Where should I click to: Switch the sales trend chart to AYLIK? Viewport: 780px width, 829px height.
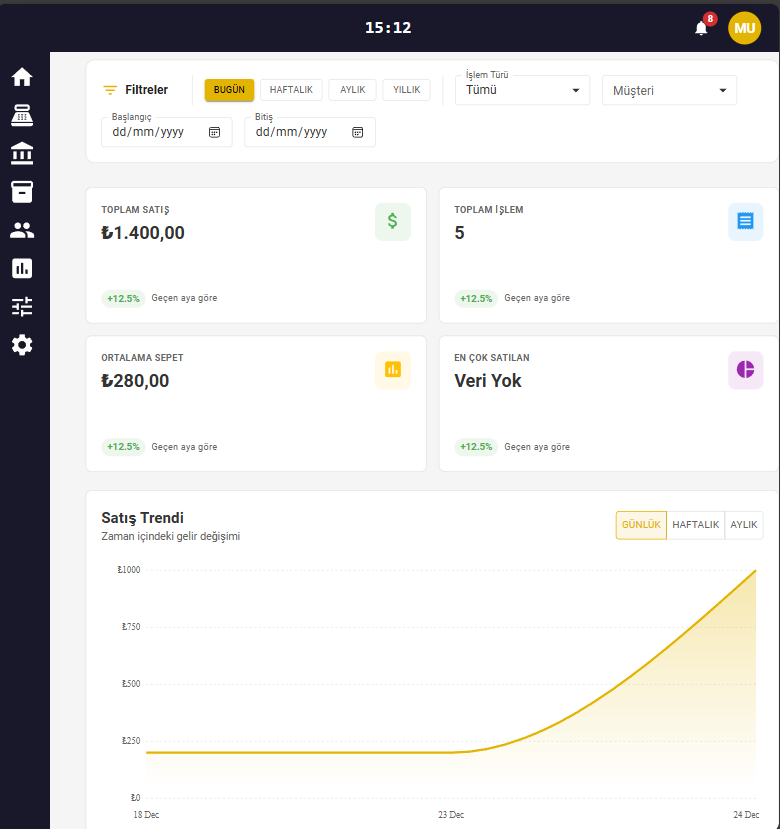(x=743, y=525)
